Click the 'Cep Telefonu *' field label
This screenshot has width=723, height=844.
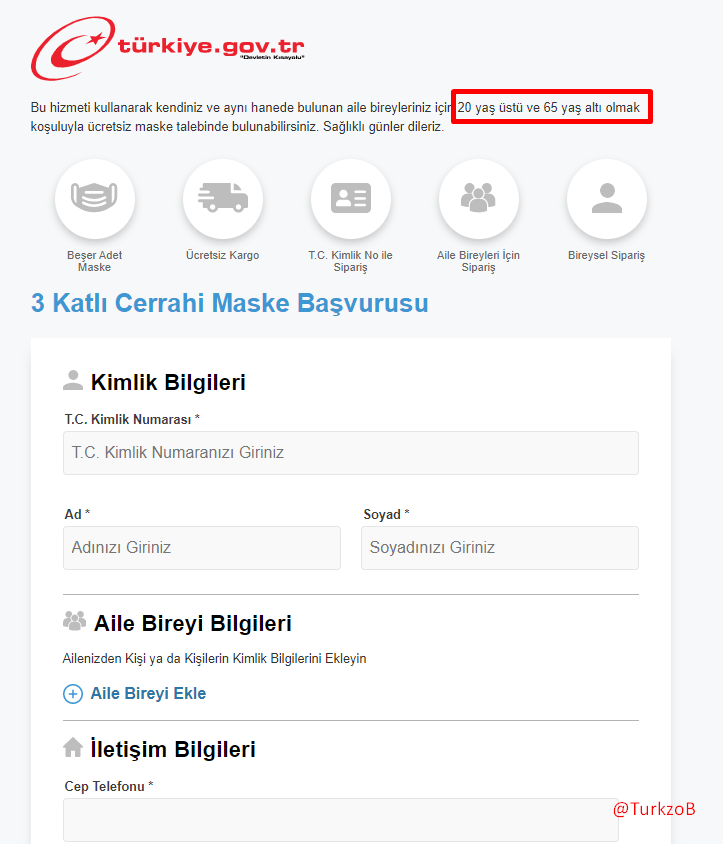(x=109, y=786)
